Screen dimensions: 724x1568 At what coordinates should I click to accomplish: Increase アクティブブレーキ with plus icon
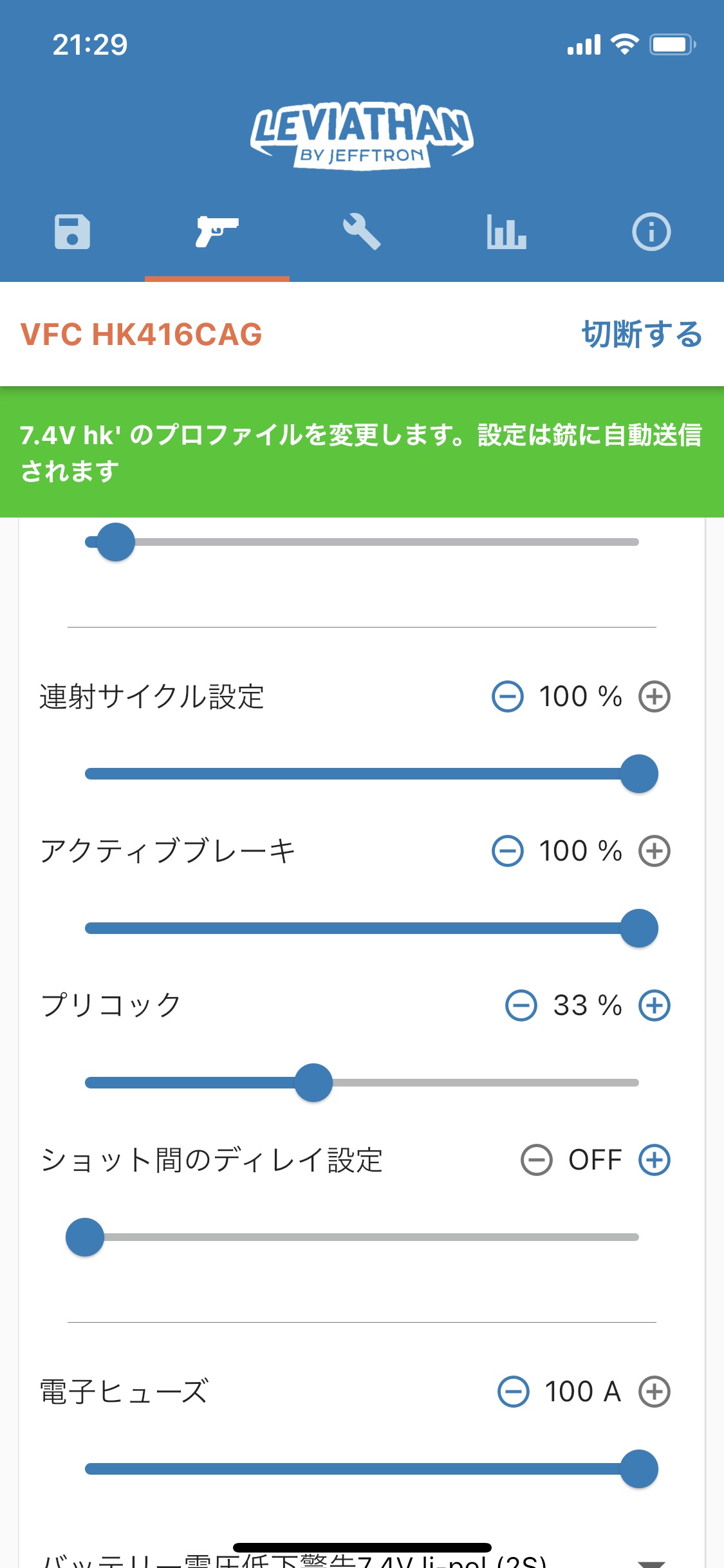click(654, 851)
